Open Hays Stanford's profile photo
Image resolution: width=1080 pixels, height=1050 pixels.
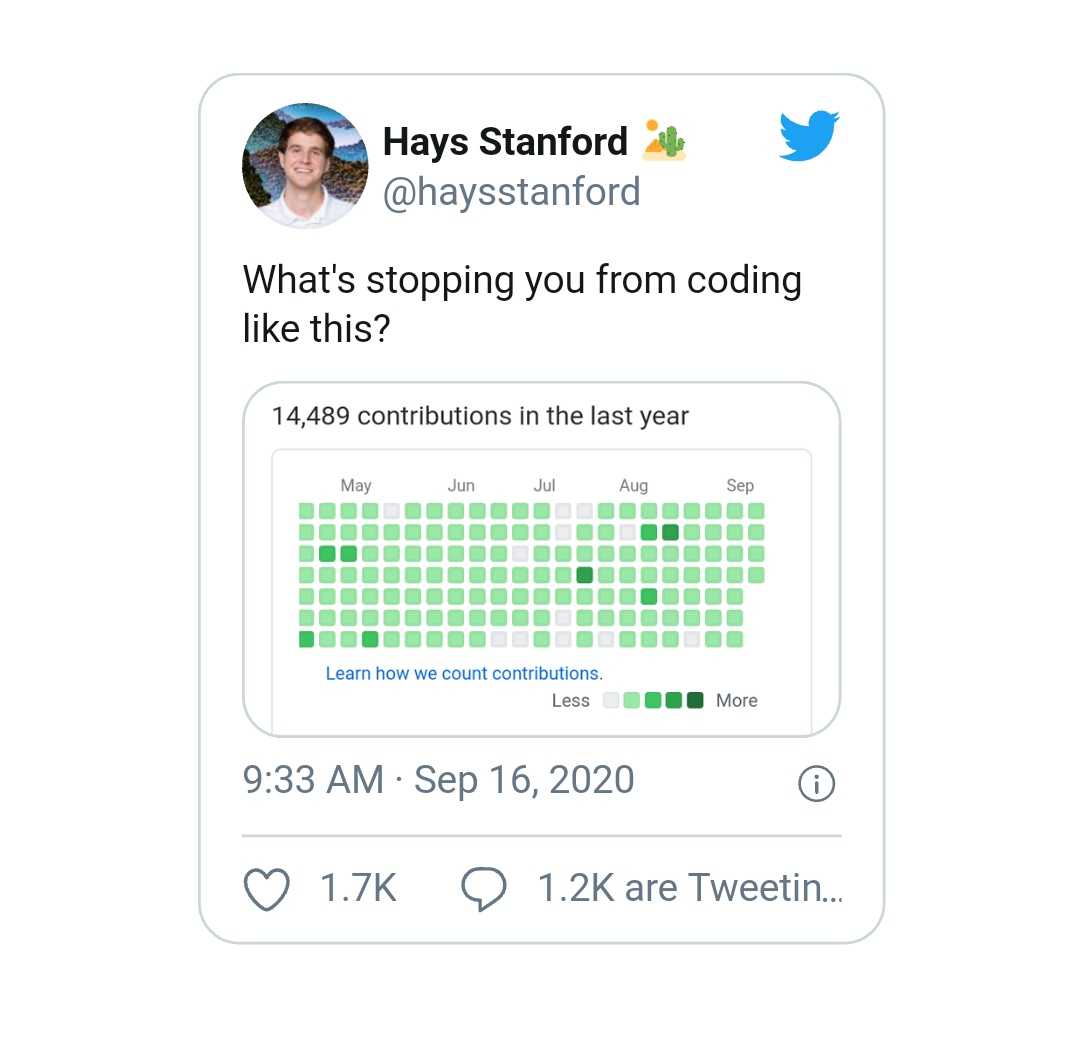coord(305,166)
